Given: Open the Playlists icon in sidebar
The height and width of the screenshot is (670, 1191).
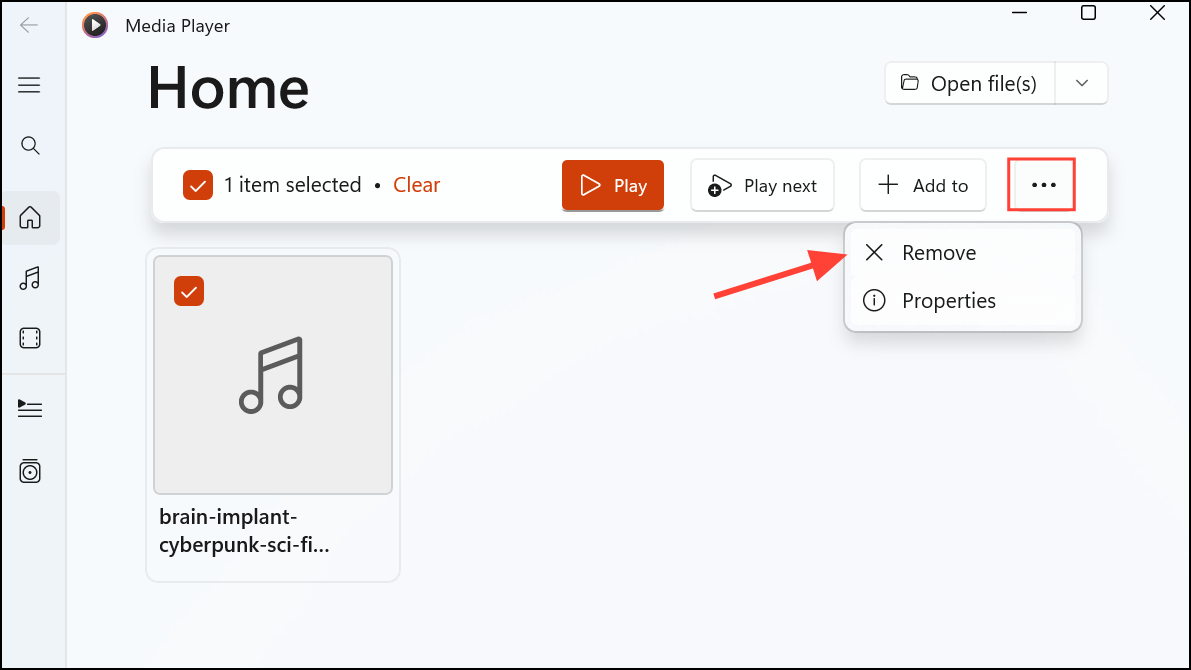Looking at the screenshot, I should [30, 470].
